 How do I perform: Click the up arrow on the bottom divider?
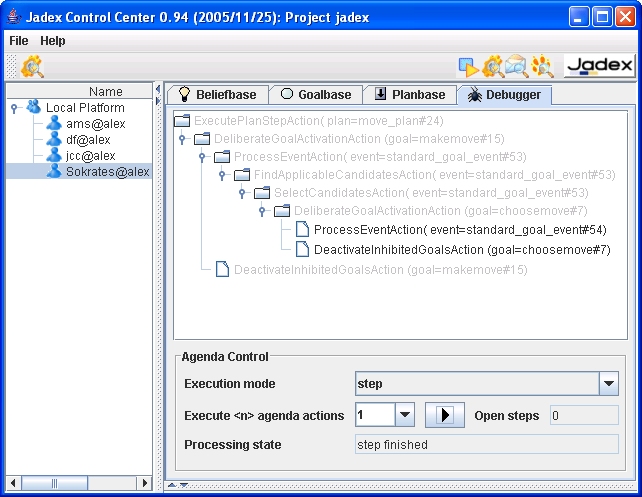(x=172, y=485)
